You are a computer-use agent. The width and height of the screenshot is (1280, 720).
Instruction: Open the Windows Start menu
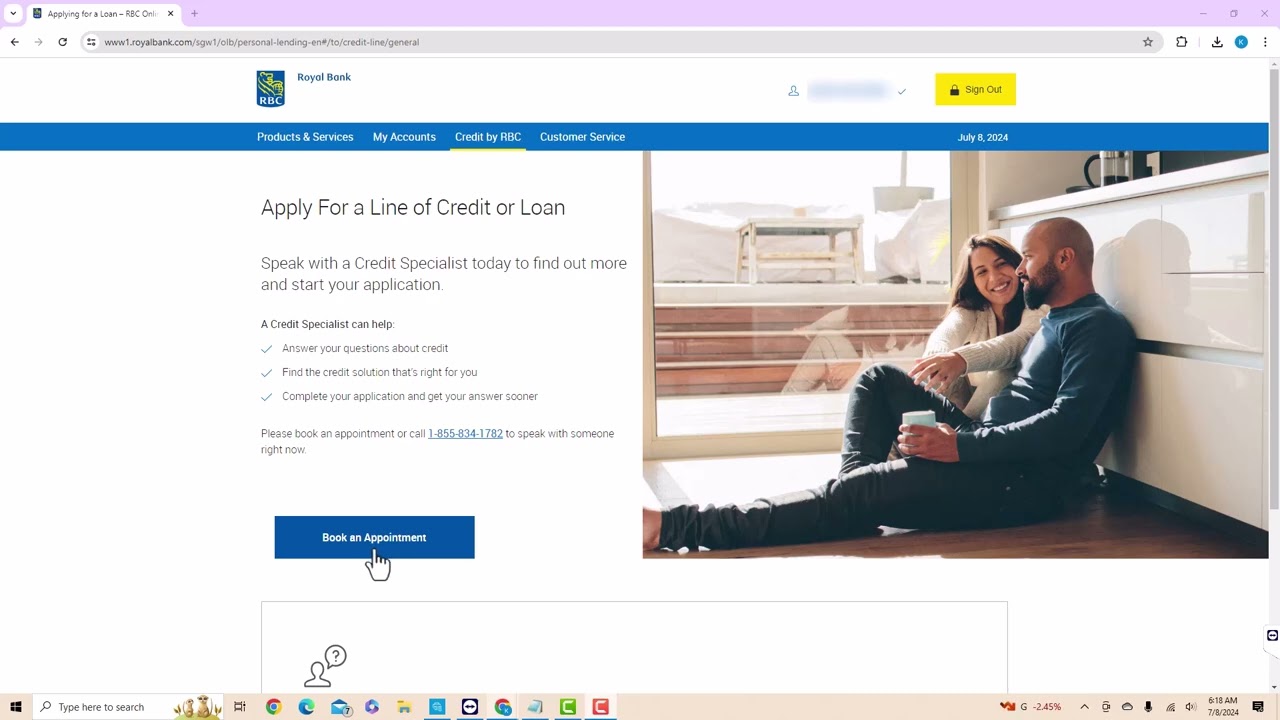[15, 707]
